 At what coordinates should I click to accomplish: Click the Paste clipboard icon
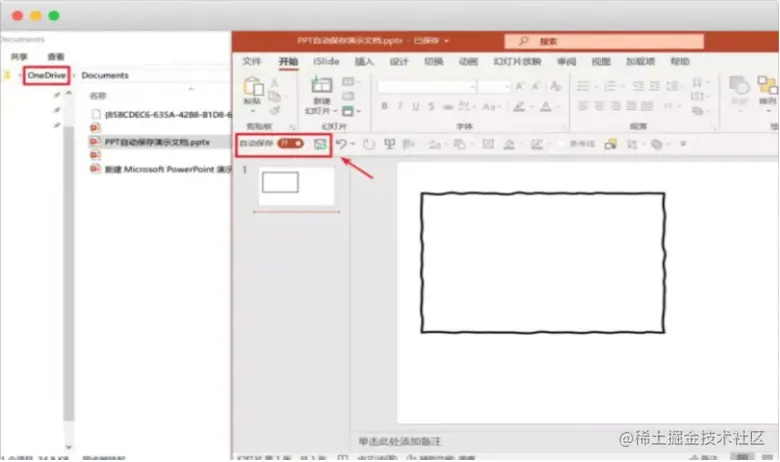point(253,87)
